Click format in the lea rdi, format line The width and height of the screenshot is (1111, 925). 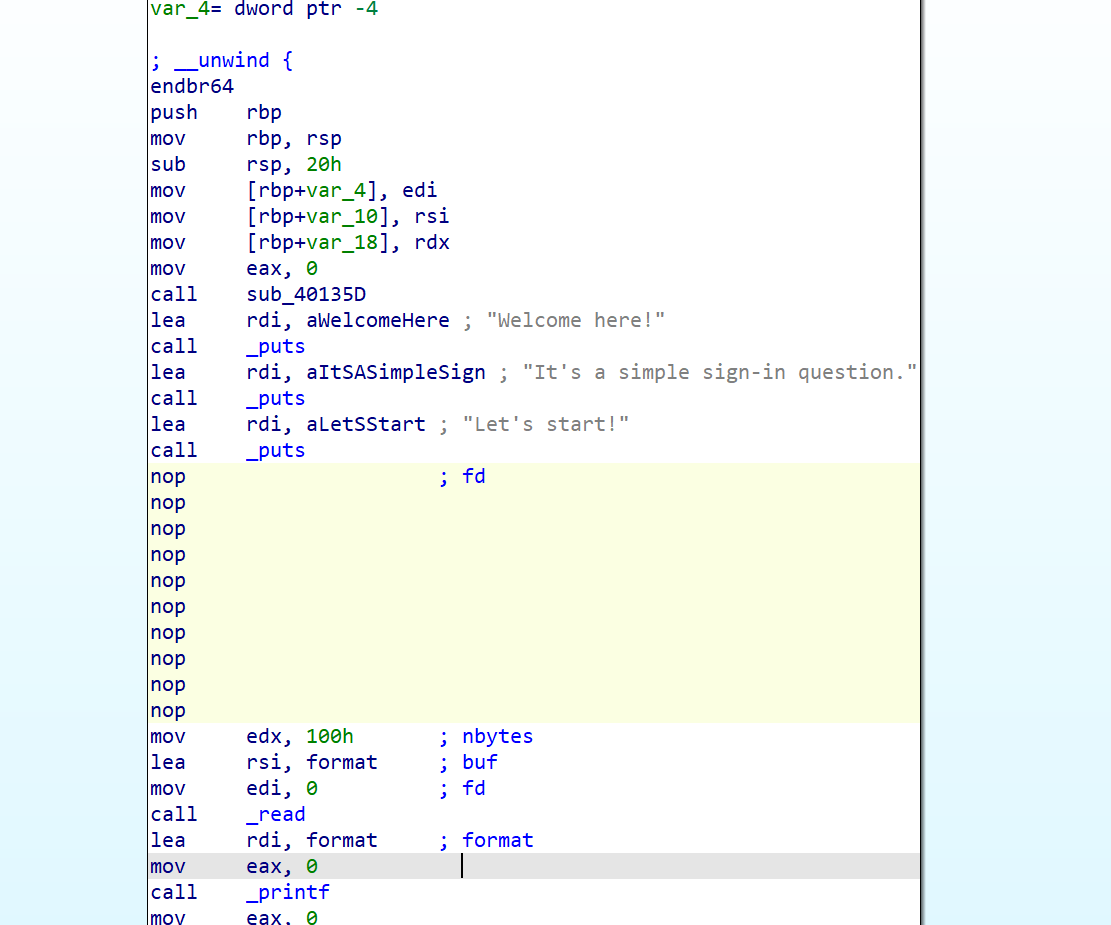(x=342, y=841)
